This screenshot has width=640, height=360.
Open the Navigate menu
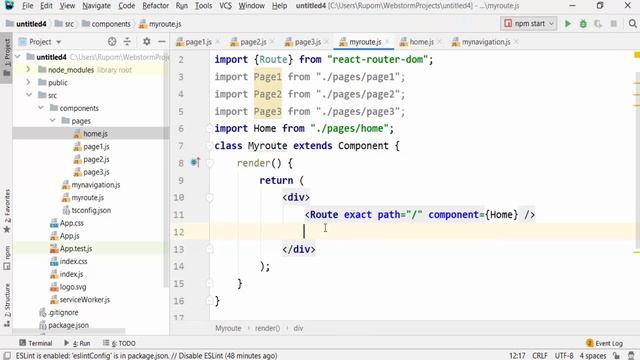pos(96,6)
